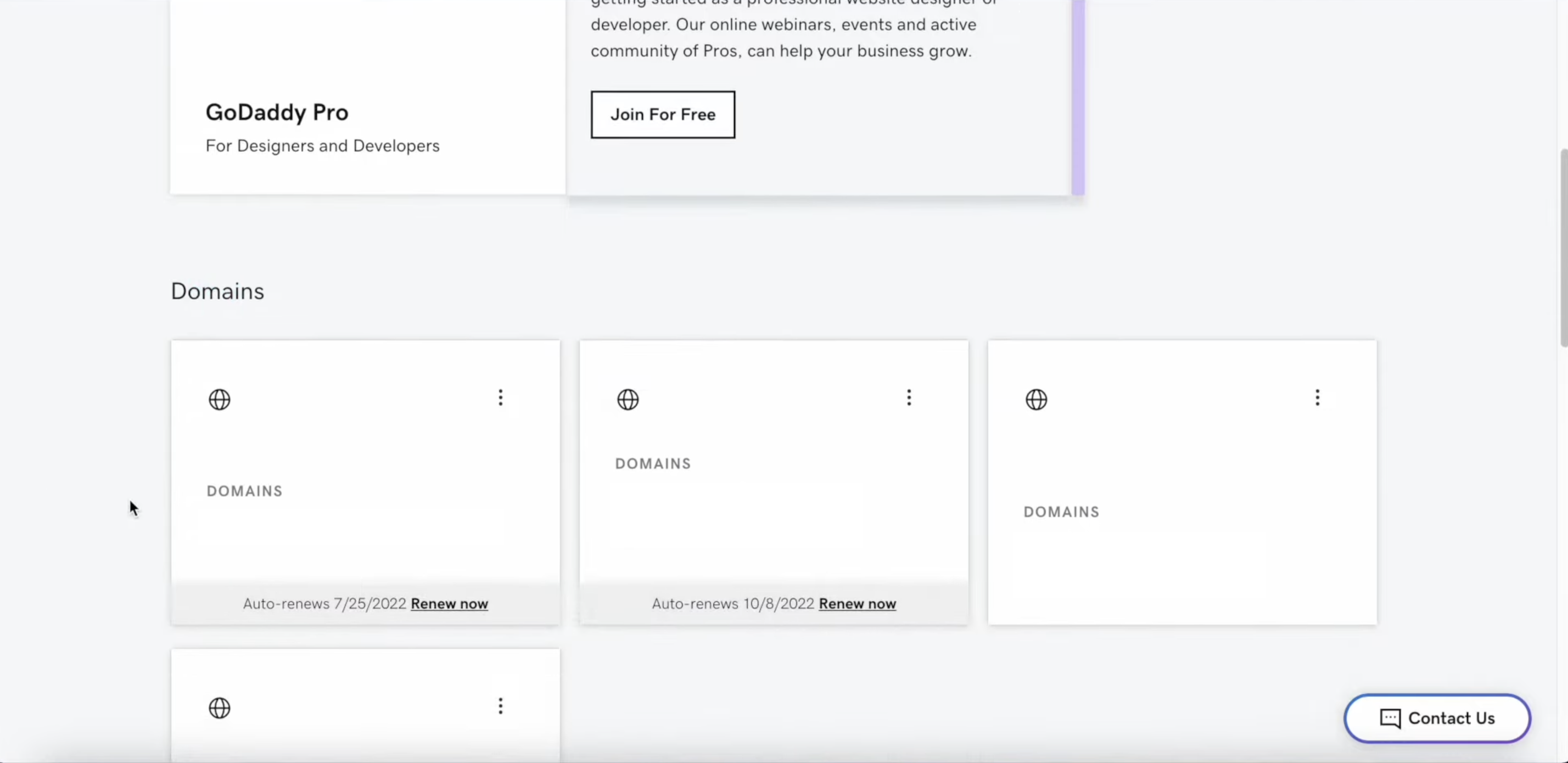Click Renew now for the 7/25/2022 domain

449,604
